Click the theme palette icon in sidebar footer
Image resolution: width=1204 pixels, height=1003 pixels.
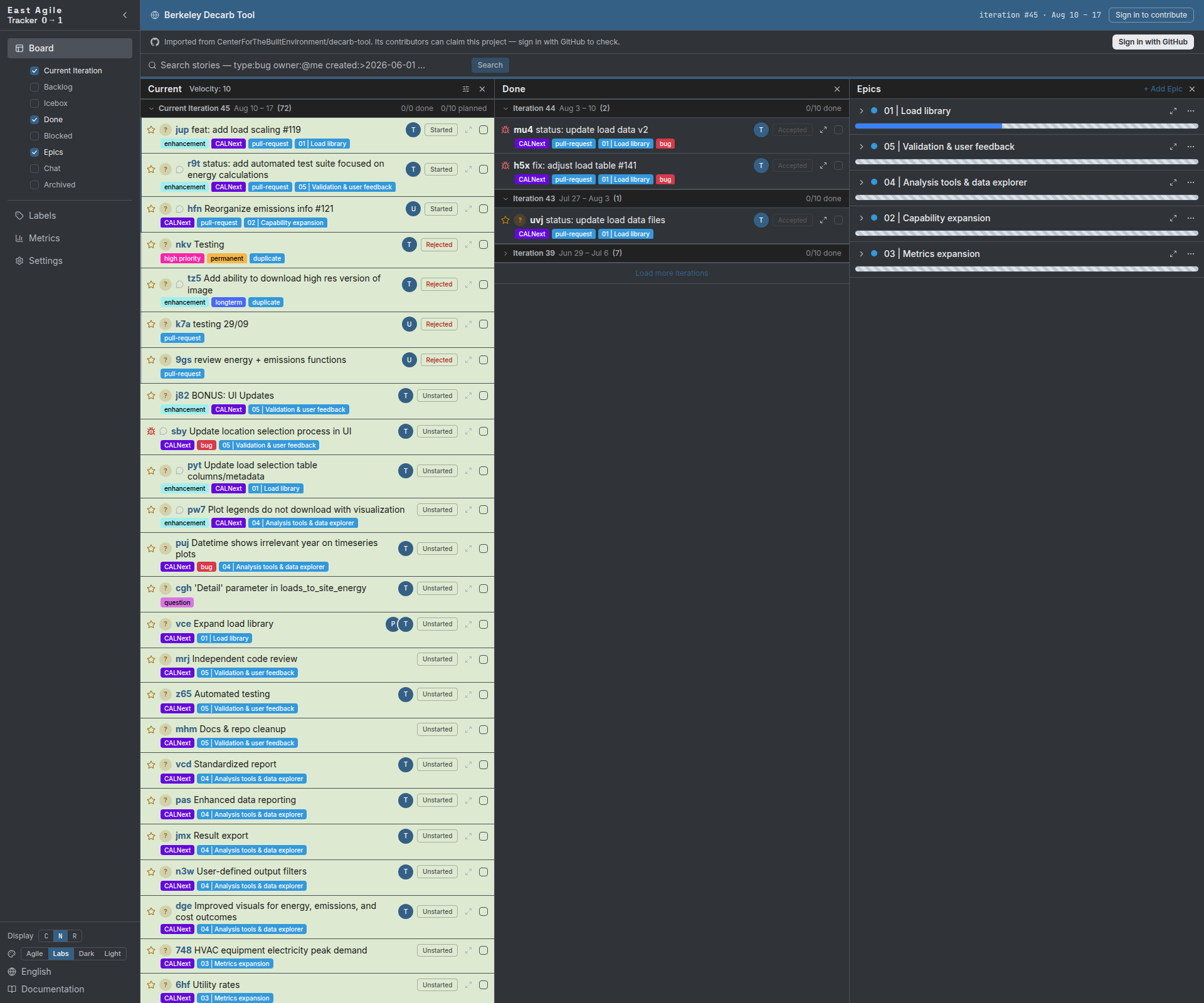tap(11, 953)
